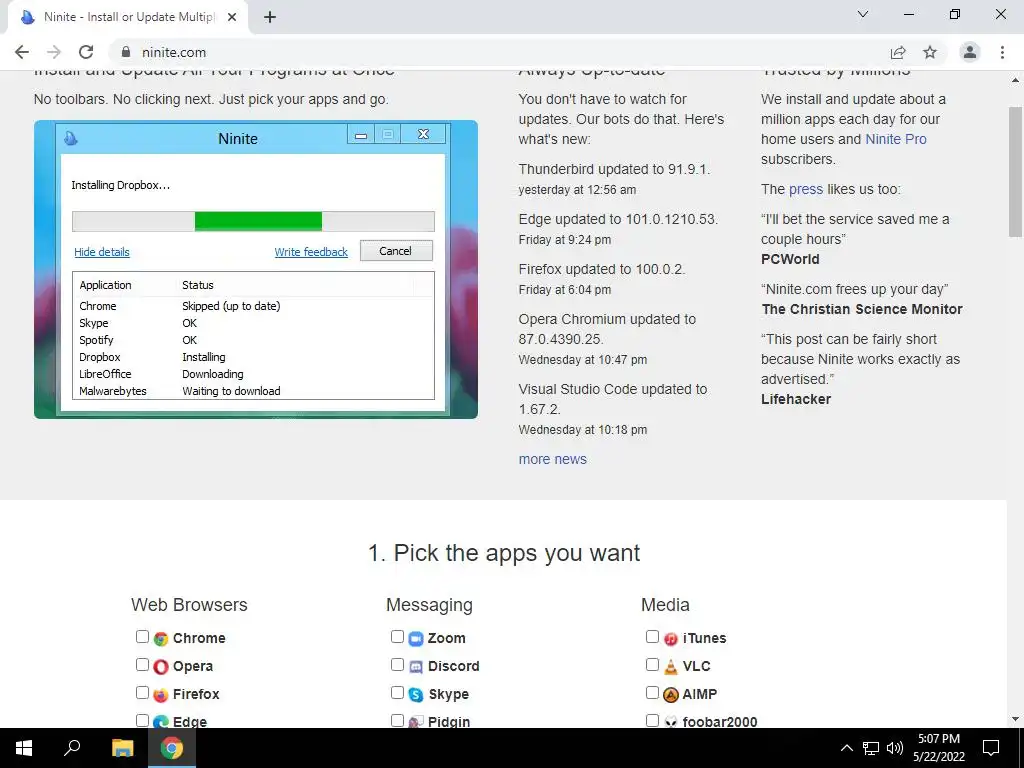Click the Discord app icon
1024x768 pixels.
(x=416, y=667)
